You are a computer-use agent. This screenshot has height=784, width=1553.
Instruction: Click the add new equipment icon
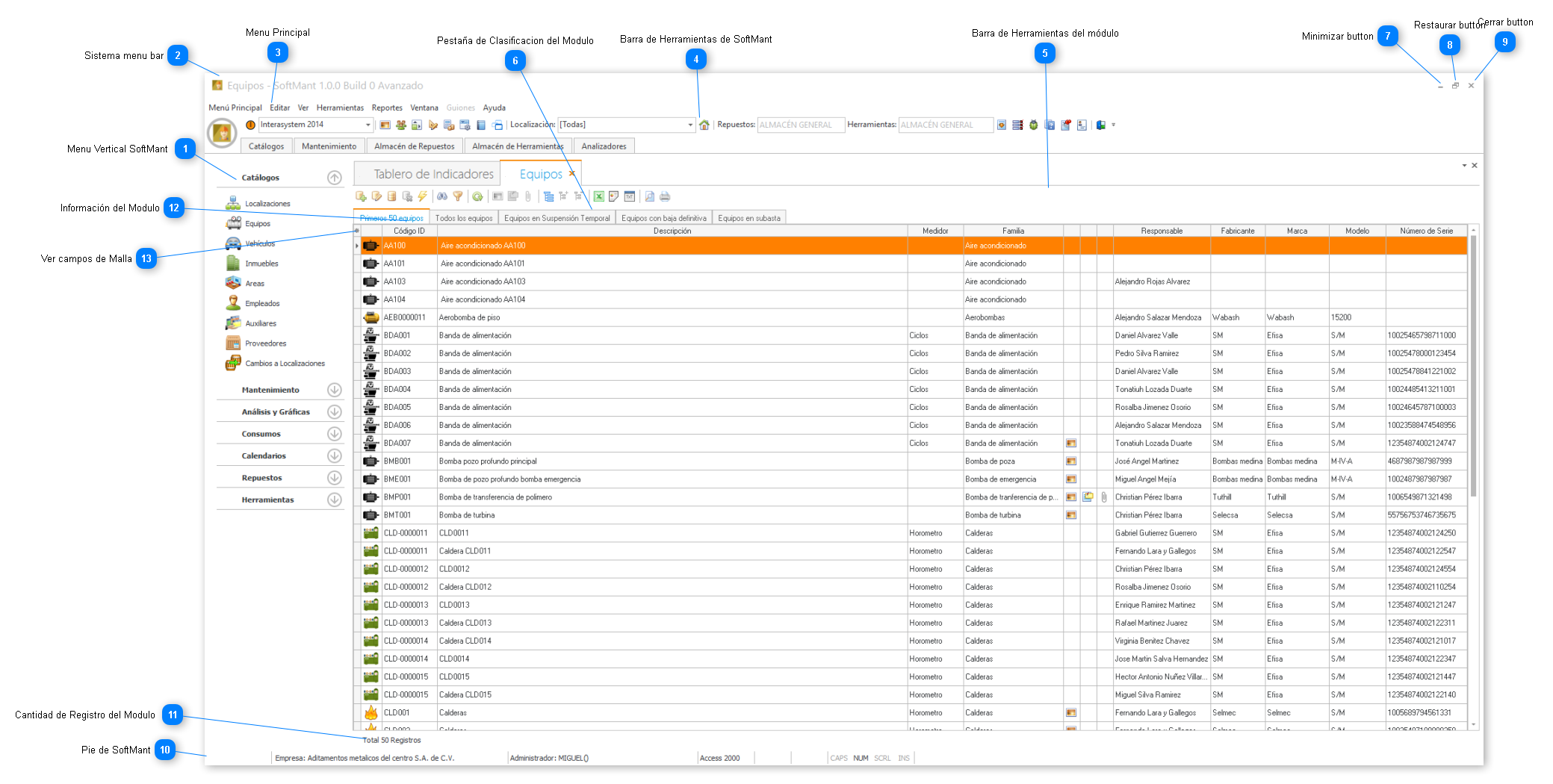point(361,196)
